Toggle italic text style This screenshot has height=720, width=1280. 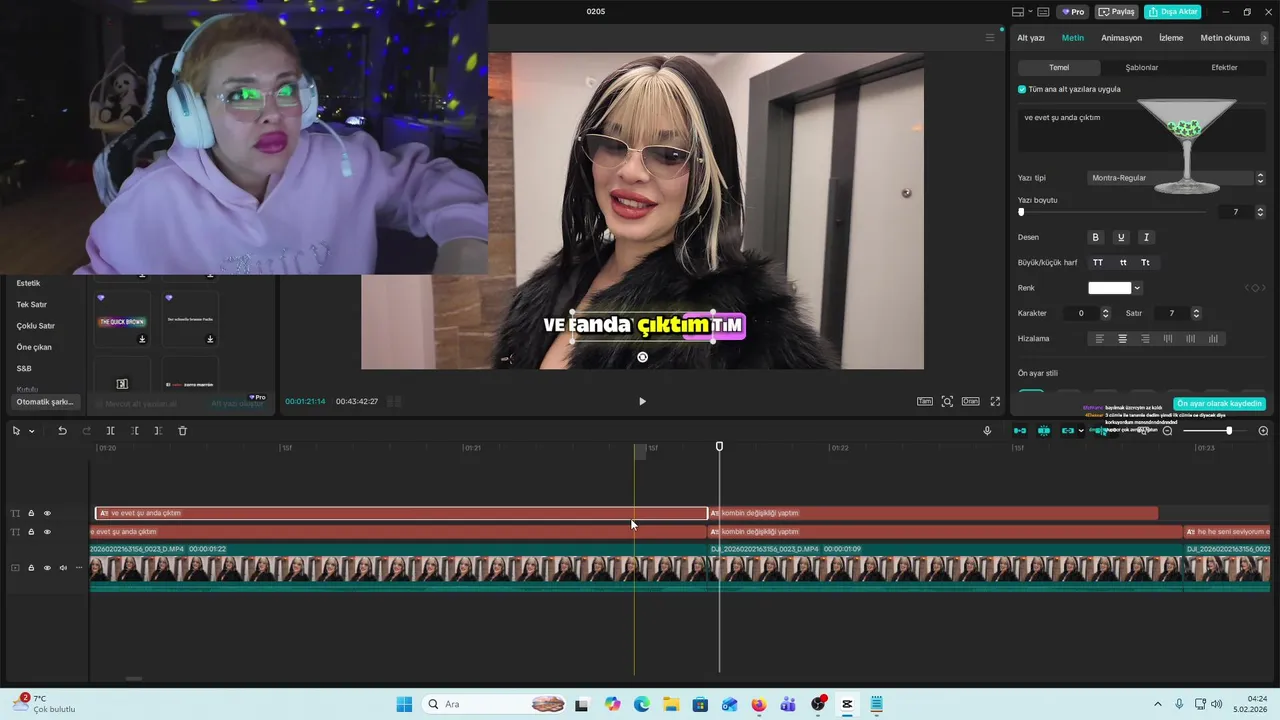pyautogui.click(x=1146, y=238)
